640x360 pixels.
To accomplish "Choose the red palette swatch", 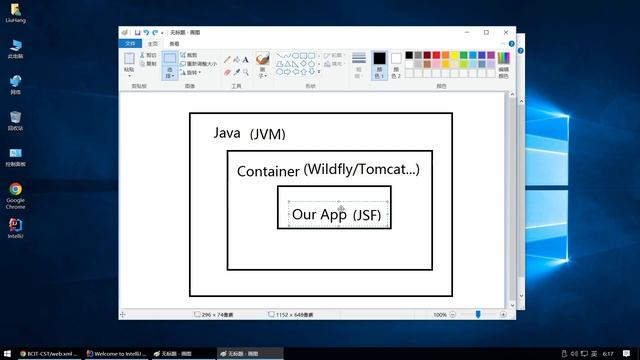I will click(436, 55).
